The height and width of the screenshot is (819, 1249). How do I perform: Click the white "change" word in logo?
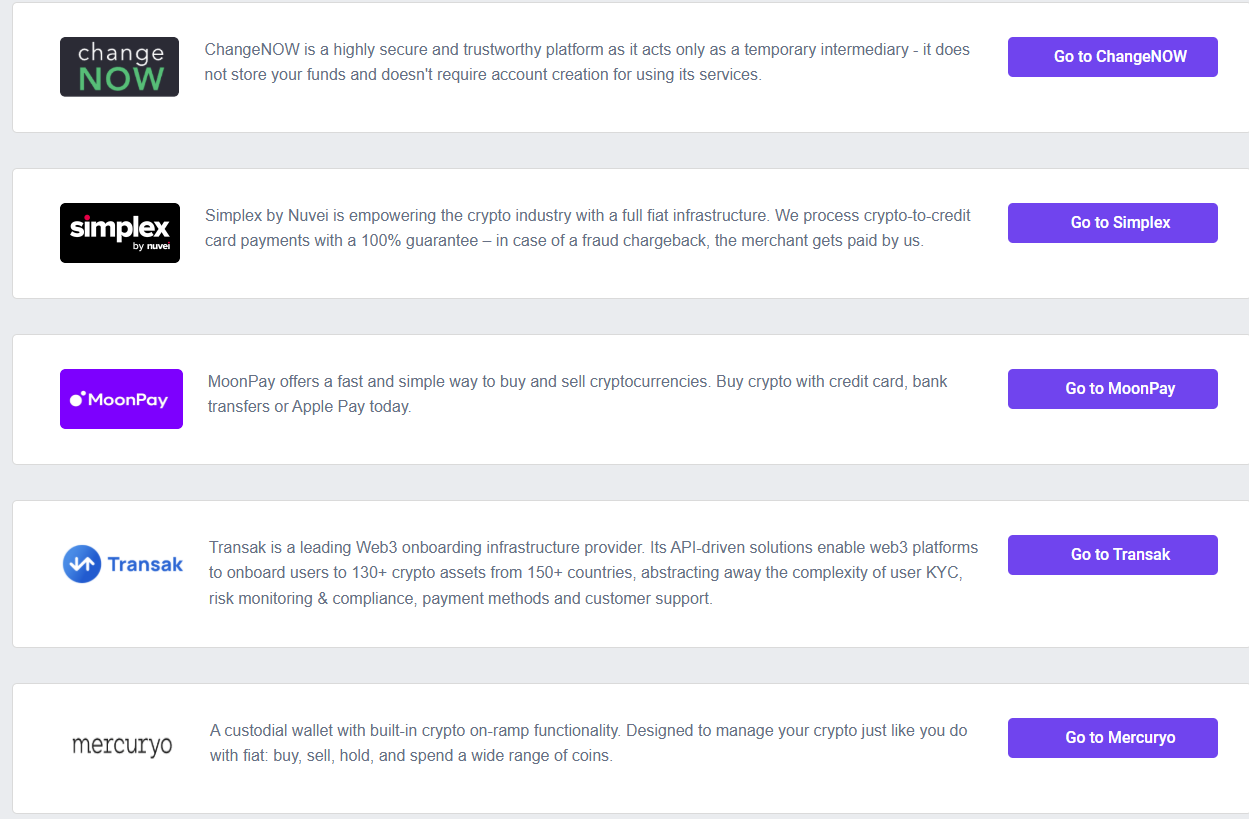point(120,53)
